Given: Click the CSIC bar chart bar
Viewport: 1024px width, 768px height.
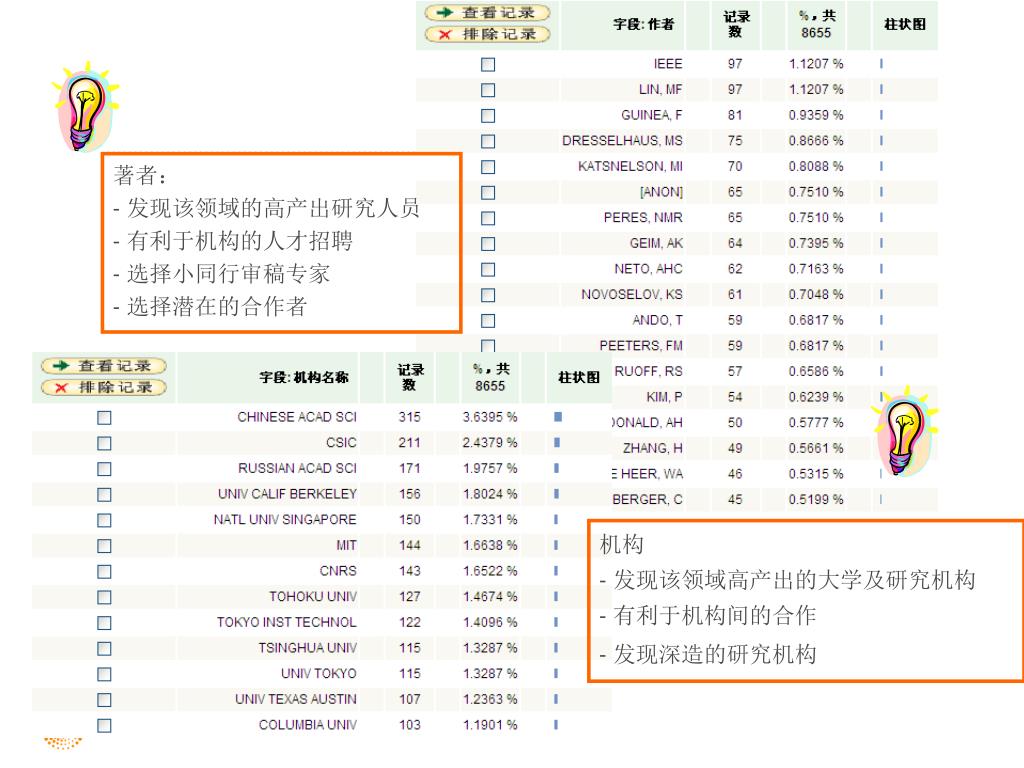Looking at the screenshot, I should point(557,442).
